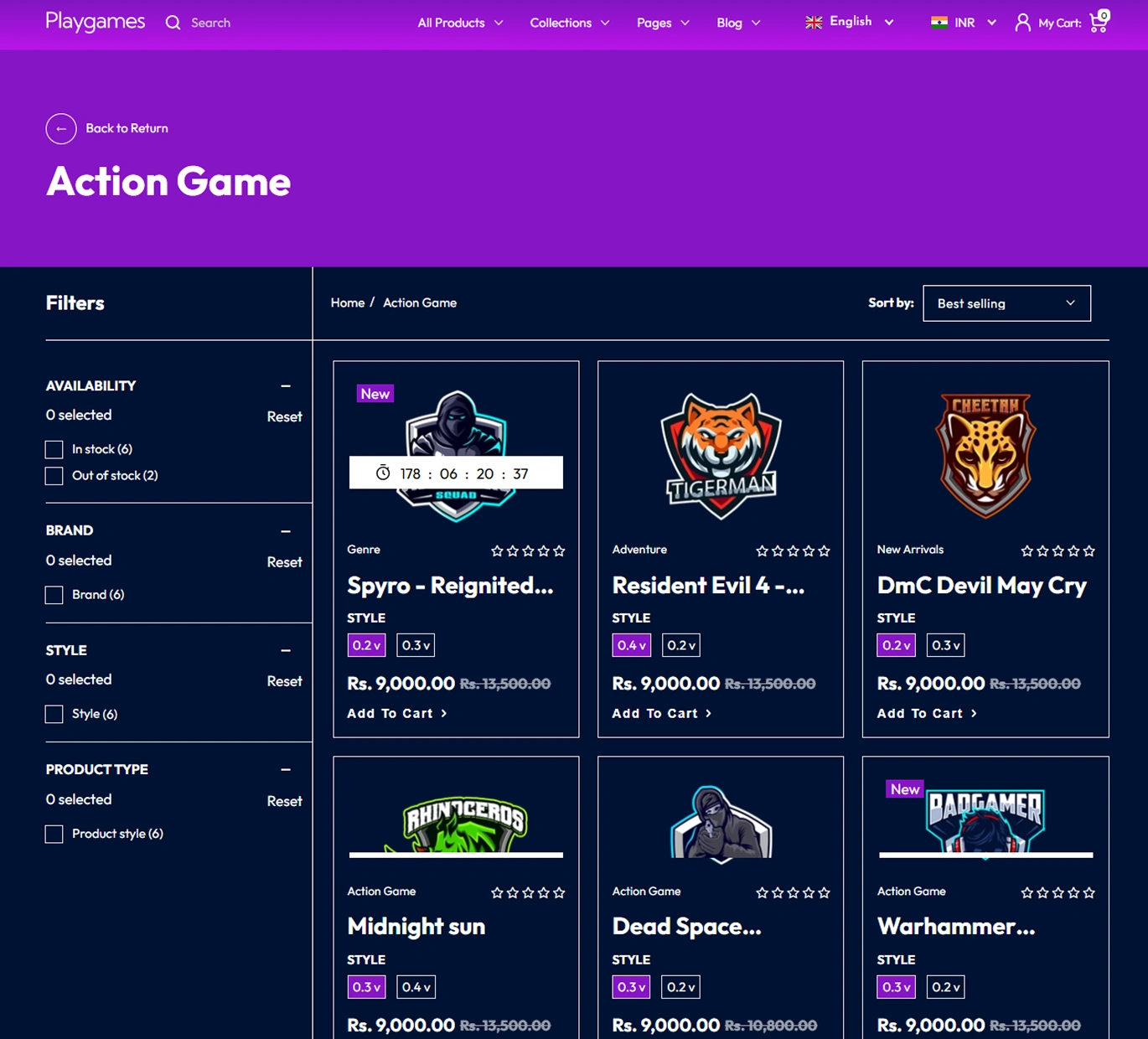The width and height of the screenshot is (1148, 1039).
Task: Click star rating on DmC Devil May Cry
Action: pyautogui.click(x=1058, y=551)
